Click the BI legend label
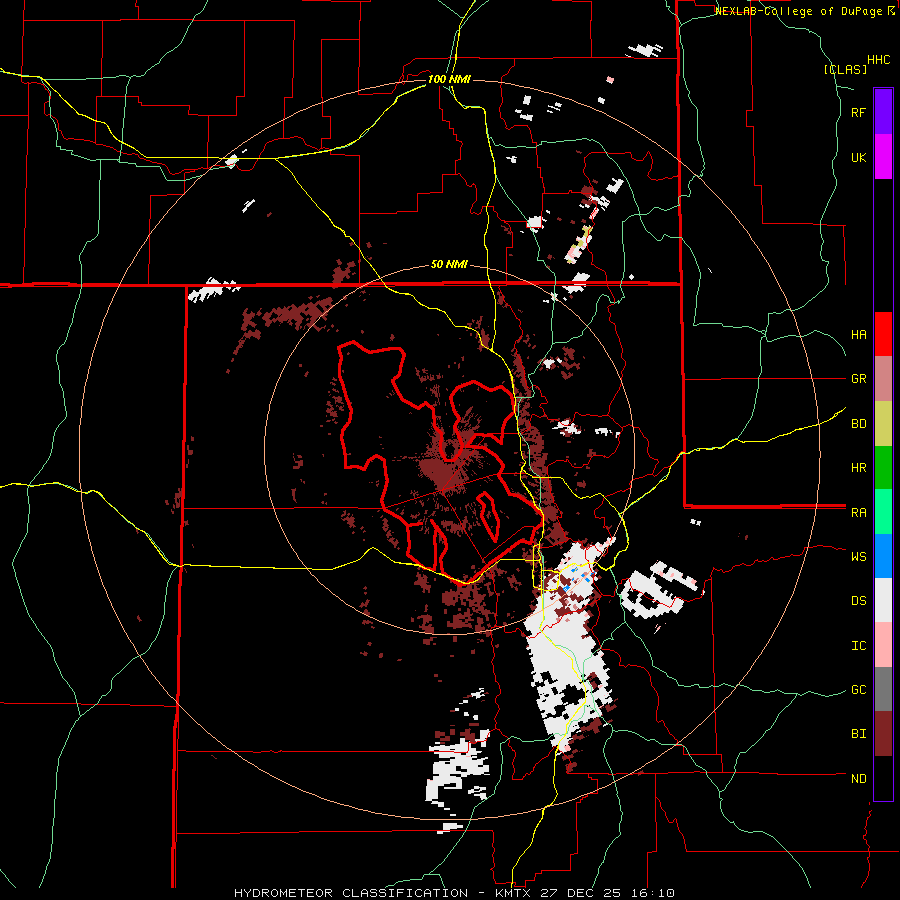 pyautogui.click(x=858, y=734)
